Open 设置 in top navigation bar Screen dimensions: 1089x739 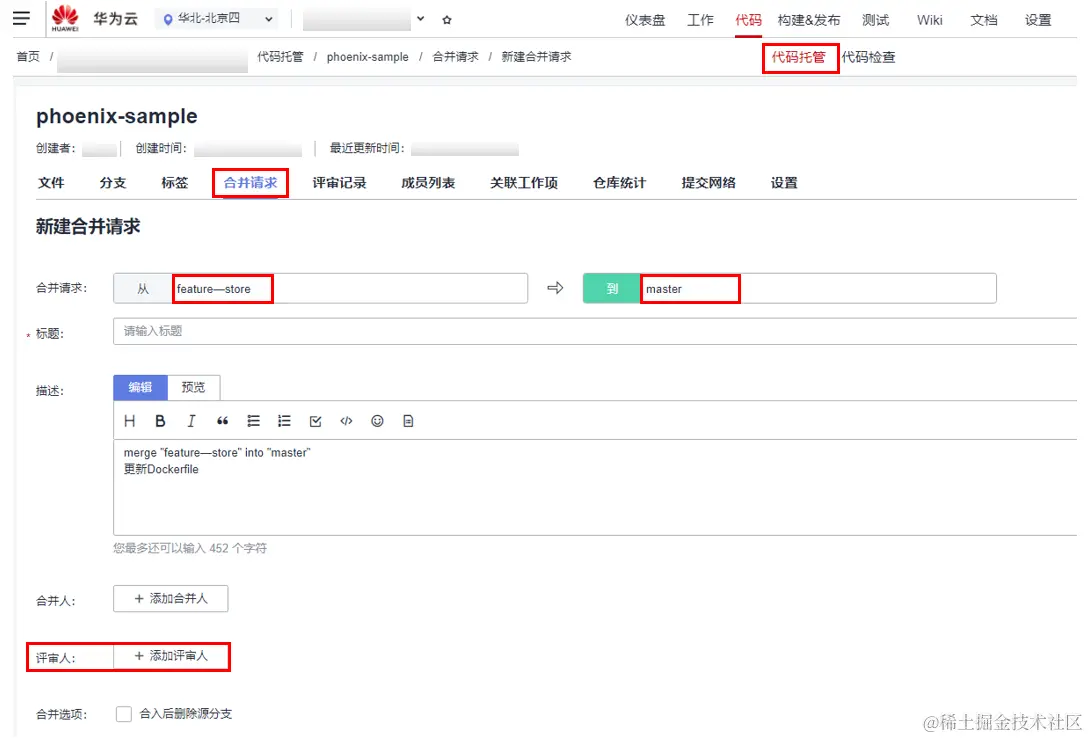(1038, 20)
